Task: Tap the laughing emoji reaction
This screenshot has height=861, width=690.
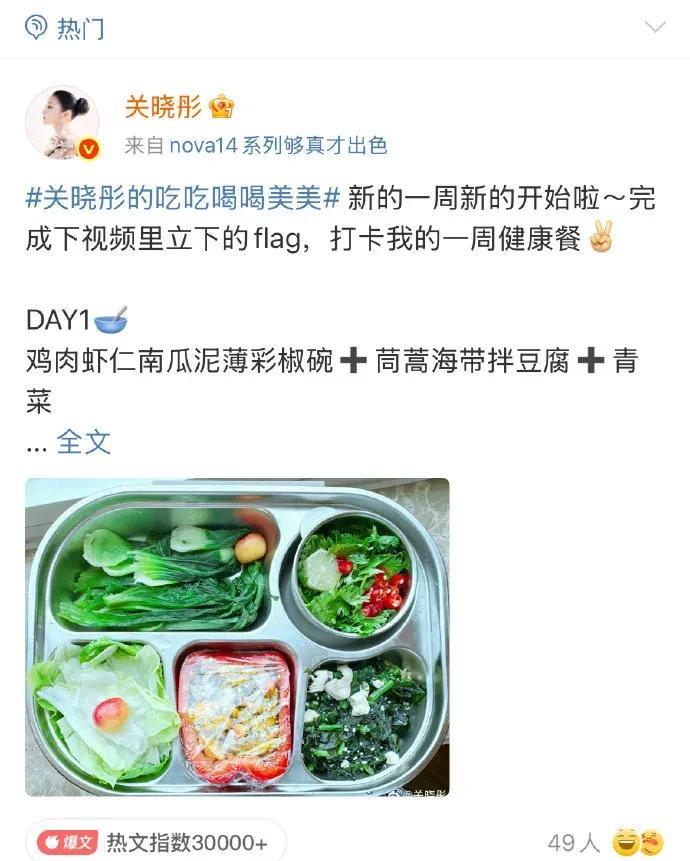Action: click(x=625, y=842)
